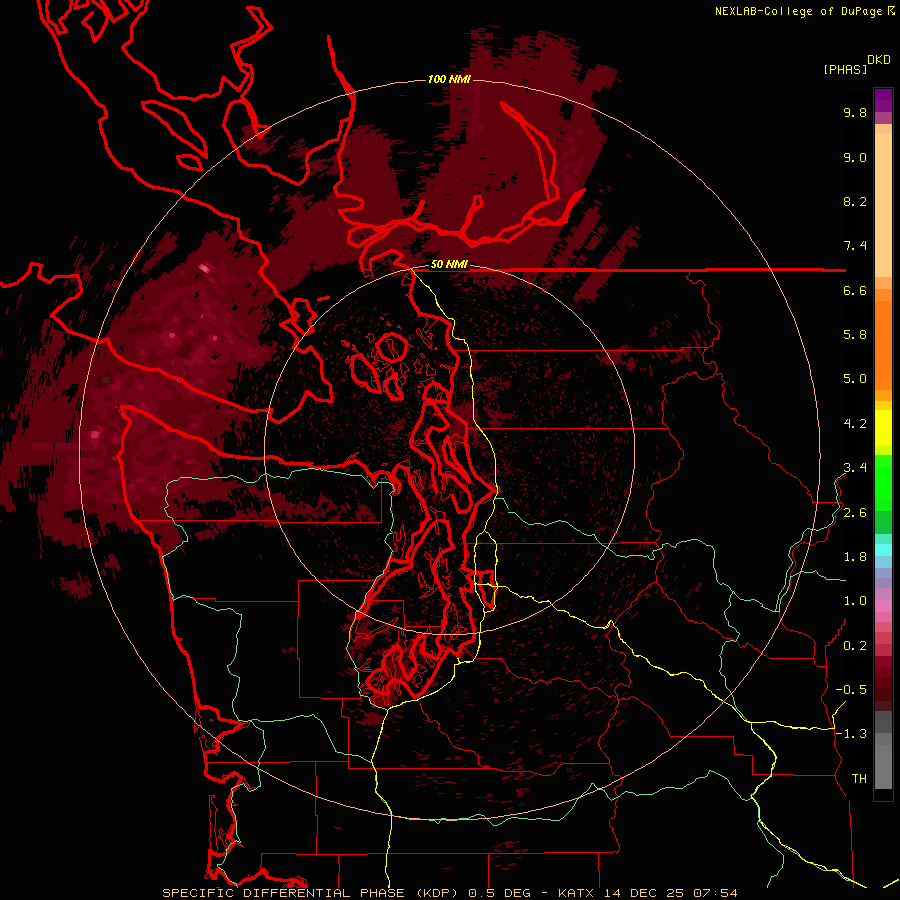The image size is (900, 900).
Task: Click the 0.5 DEG elevation text
Action: (x=501, y=893)
